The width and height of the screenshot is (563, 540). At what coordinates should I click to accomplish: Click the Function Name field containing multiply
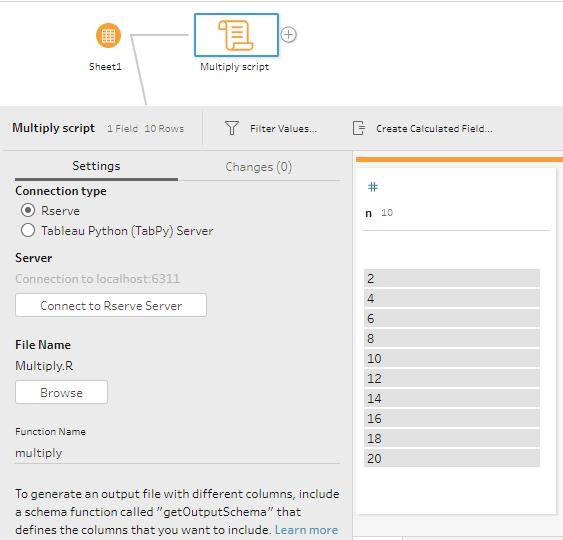click(177, 453)
